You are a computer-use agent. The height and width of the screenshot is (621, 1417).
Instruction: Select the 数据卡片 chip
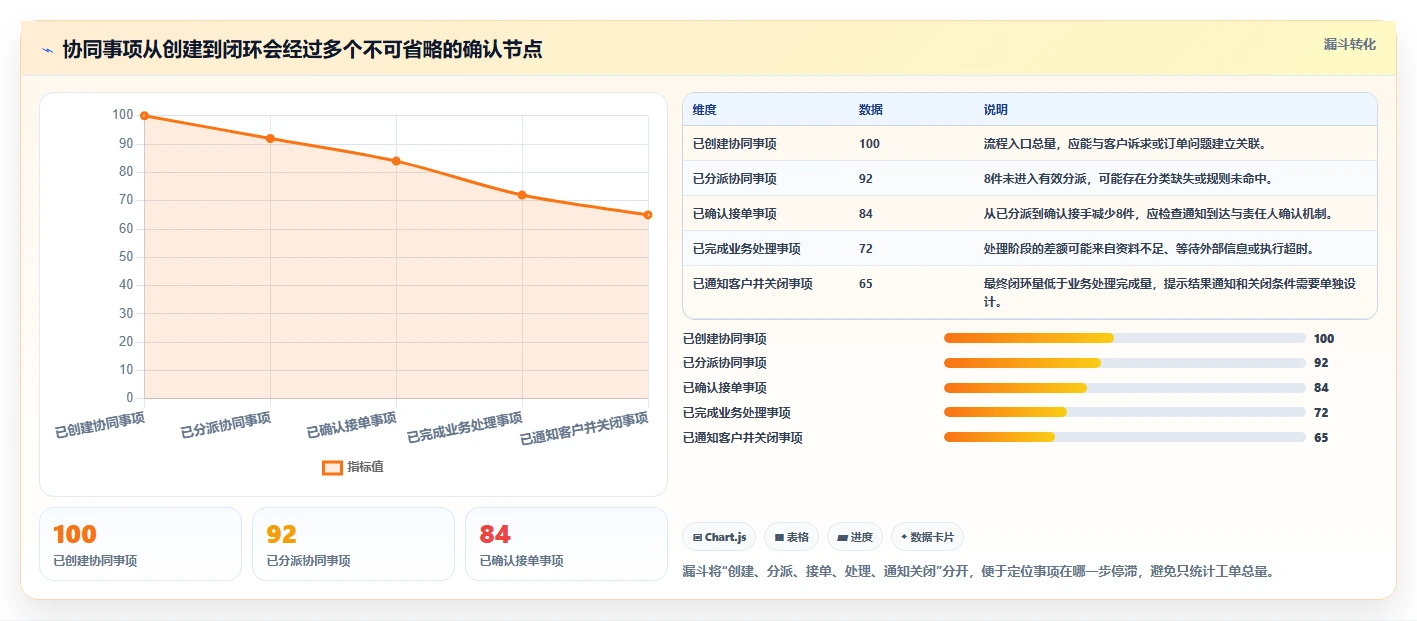[927, 537]
